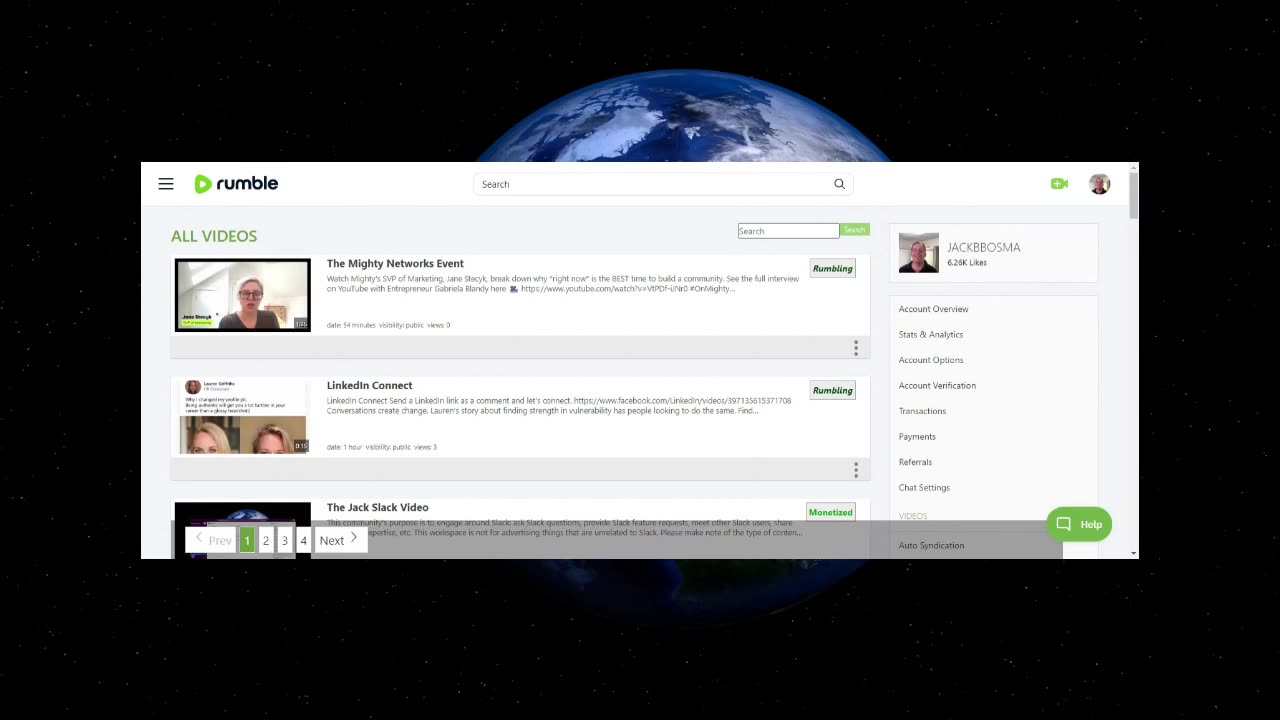The height and width of the screenshot is (720, 1280).
Task: Open Transactions page
Action: tap(922, 411)
